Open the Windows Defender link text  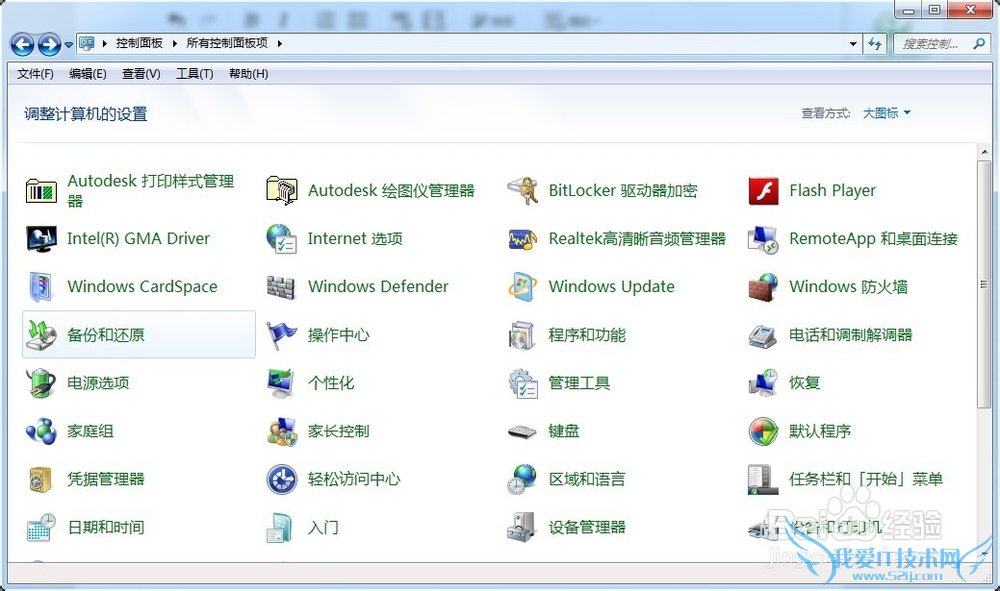pyautogui.click(x=378, y=287)
